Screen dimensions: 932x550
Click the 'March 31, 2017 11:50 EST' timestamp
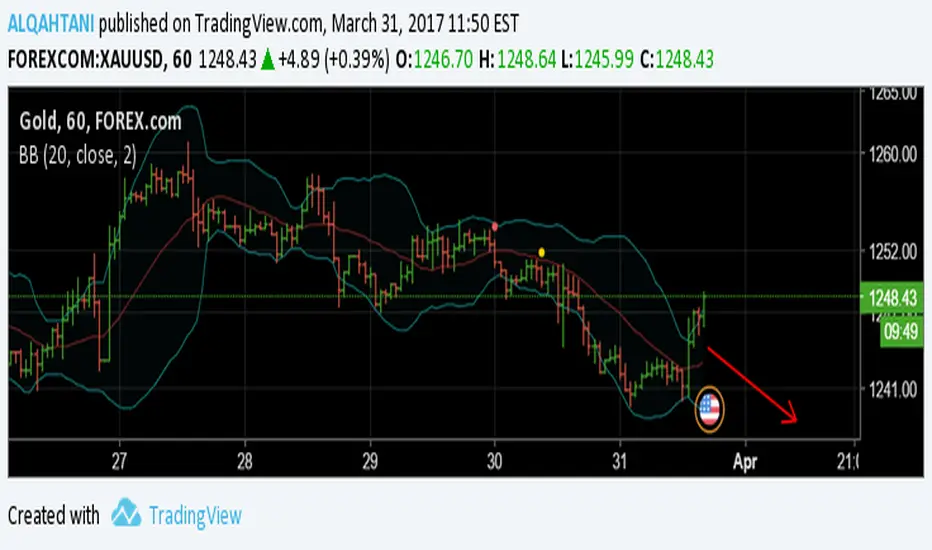click(x=425, y=24)
